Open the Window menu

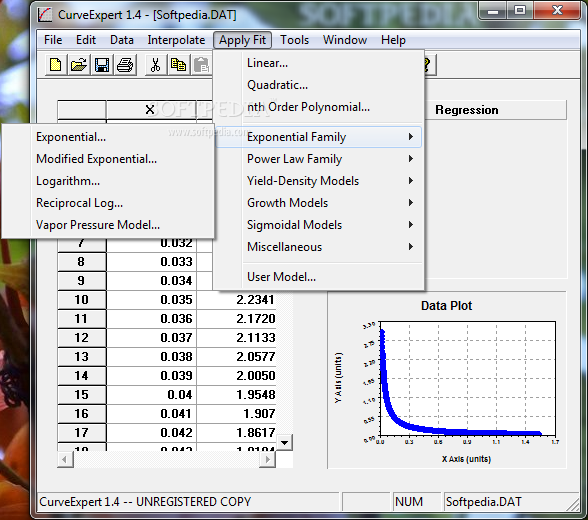pyautogui.click(x=345, y=40)
